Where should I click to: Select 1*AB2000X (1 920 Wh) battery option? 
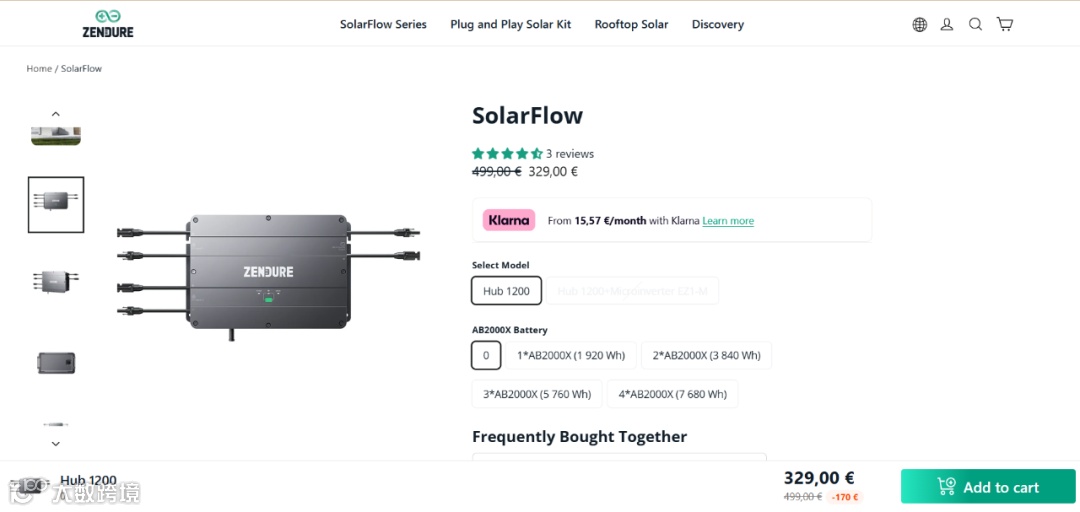[571, 355]
